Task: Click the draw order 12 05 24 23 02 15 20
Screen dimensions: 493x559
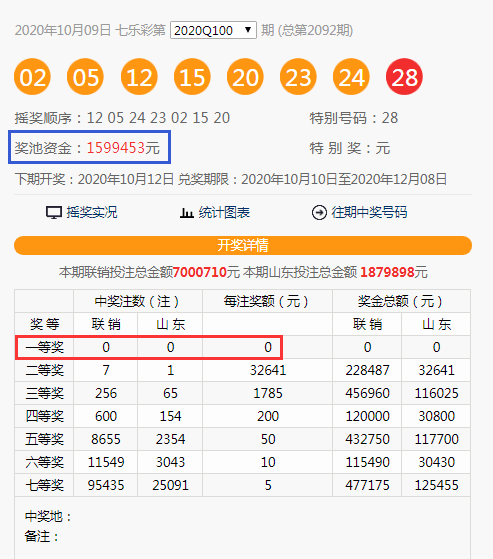Action: pyautogui.click(x=158, y=118)
